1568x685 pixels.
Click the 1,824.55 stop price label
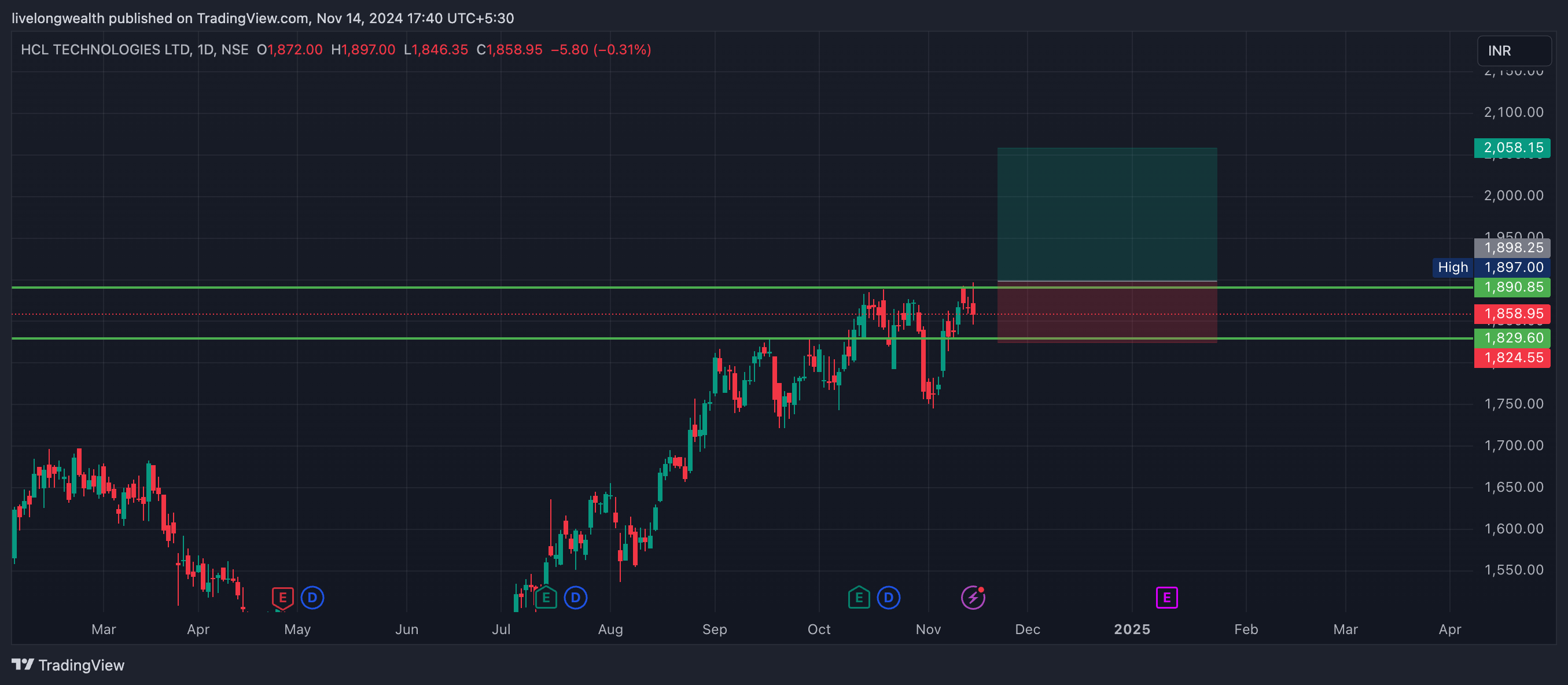1512,358
